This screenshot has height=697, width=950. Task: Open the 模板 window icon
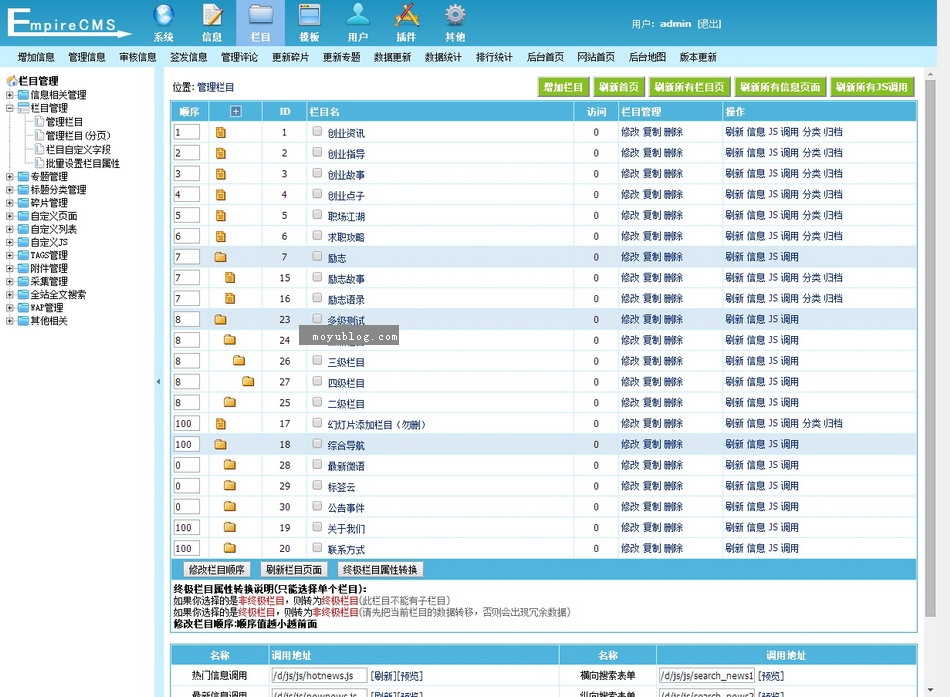(x=309, y=15)
